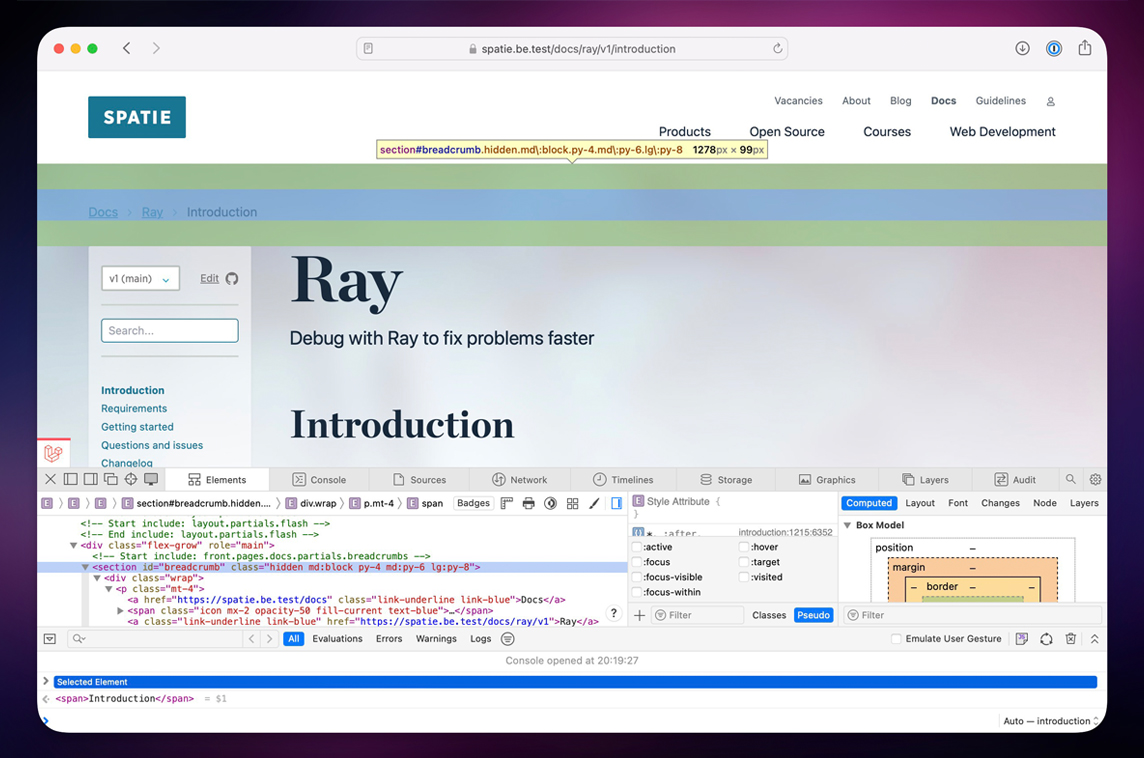Collapse the Box Model section
The height and width of the screenshot is (758, 1144).
pos(848,525)
